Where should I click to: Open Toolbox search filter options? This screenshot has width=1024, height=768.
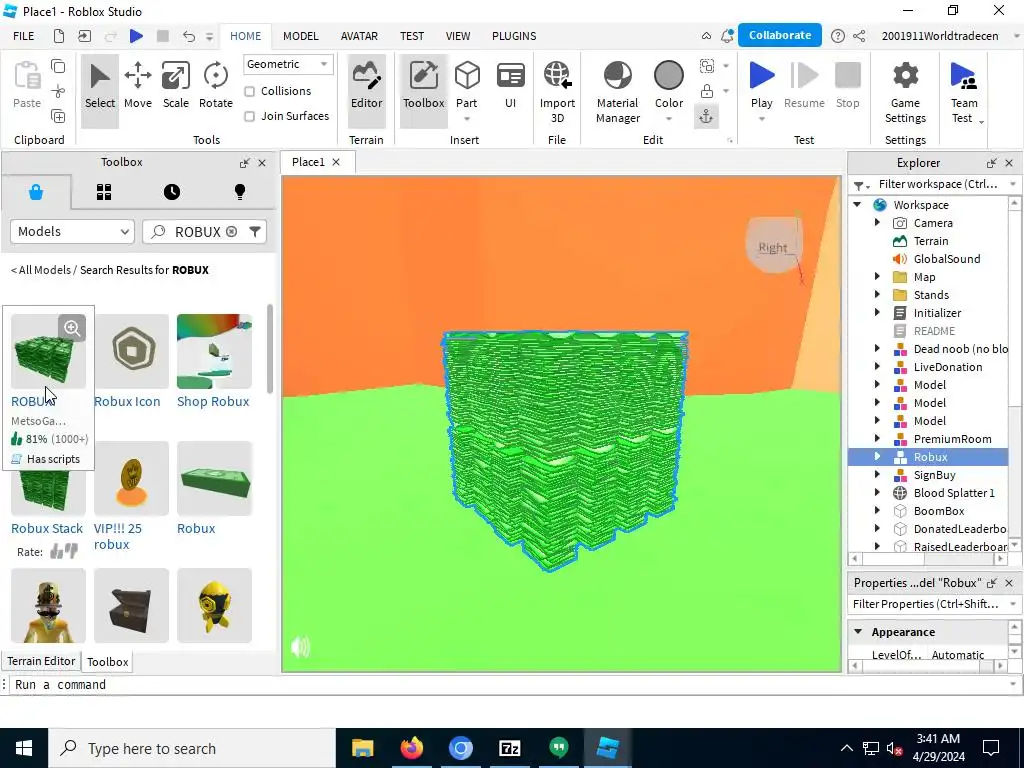coord(255,232)
